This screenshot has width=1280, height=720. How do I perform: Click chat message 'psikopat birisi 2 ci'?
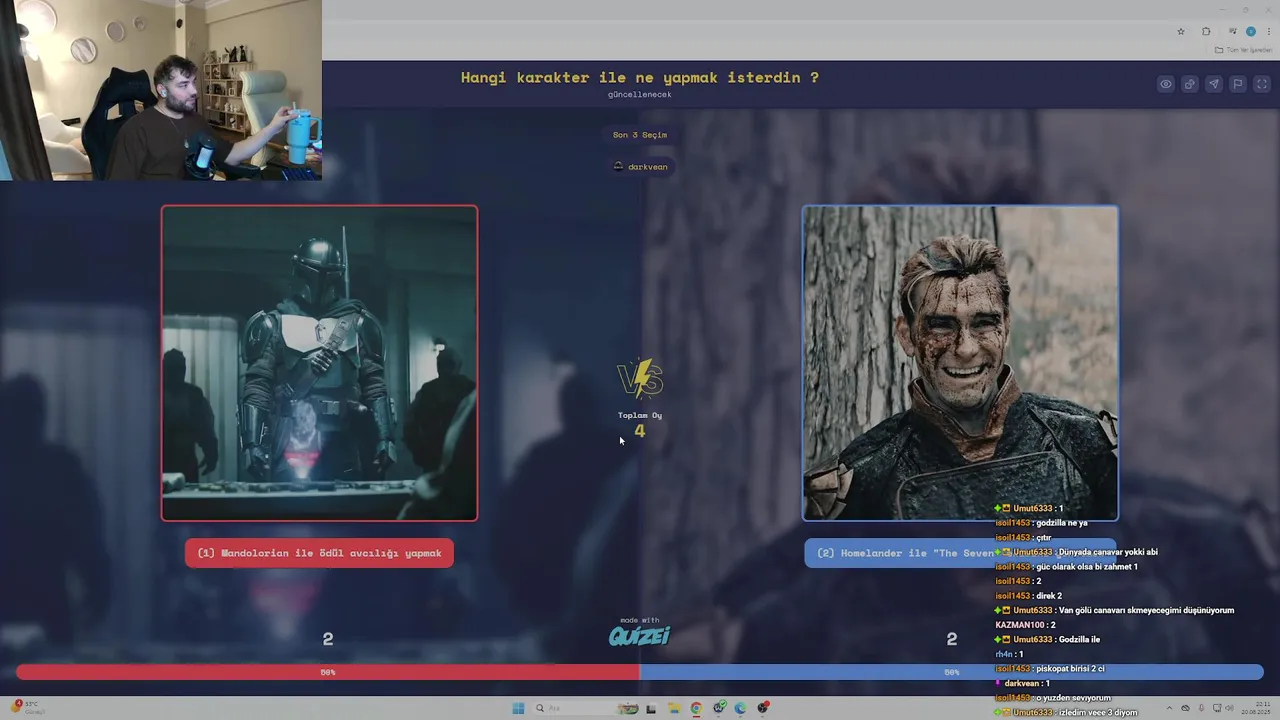pos(1070,669)
